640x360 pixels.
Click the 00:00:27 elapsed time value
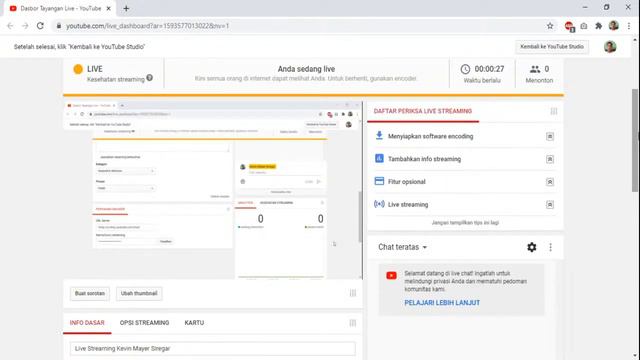[x=489, y=69]
